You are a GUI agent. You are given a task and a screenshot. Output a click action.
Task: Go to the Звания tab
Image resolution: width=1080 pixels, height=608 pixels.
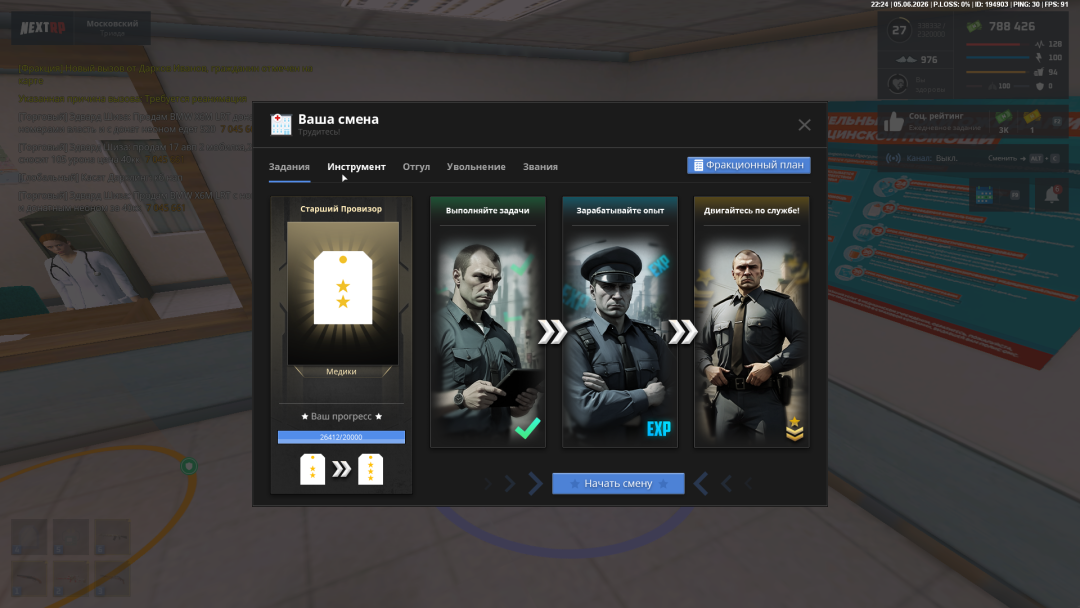[540, 167]
